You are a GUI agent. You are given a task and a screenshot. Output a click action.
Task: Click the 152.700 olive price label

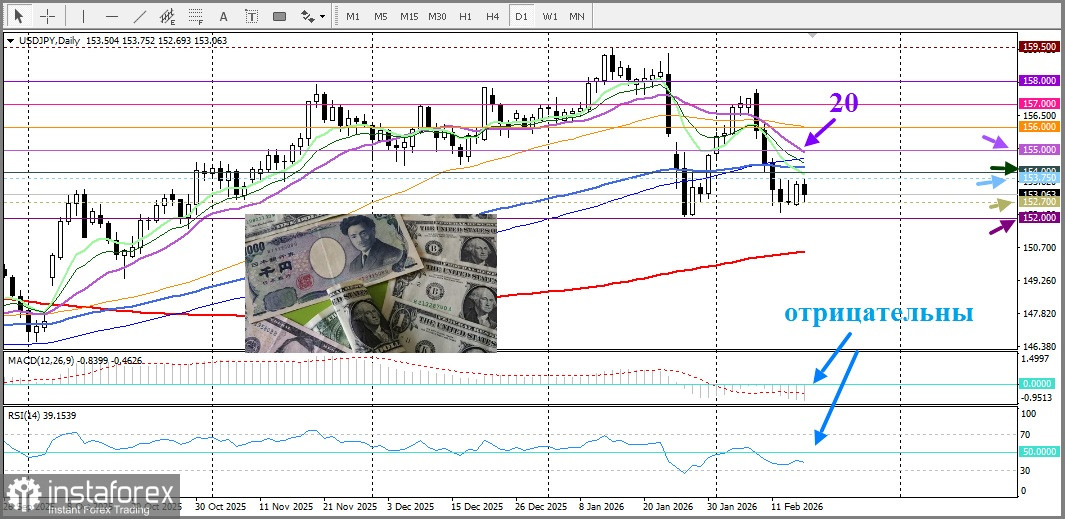(1039, 202)
